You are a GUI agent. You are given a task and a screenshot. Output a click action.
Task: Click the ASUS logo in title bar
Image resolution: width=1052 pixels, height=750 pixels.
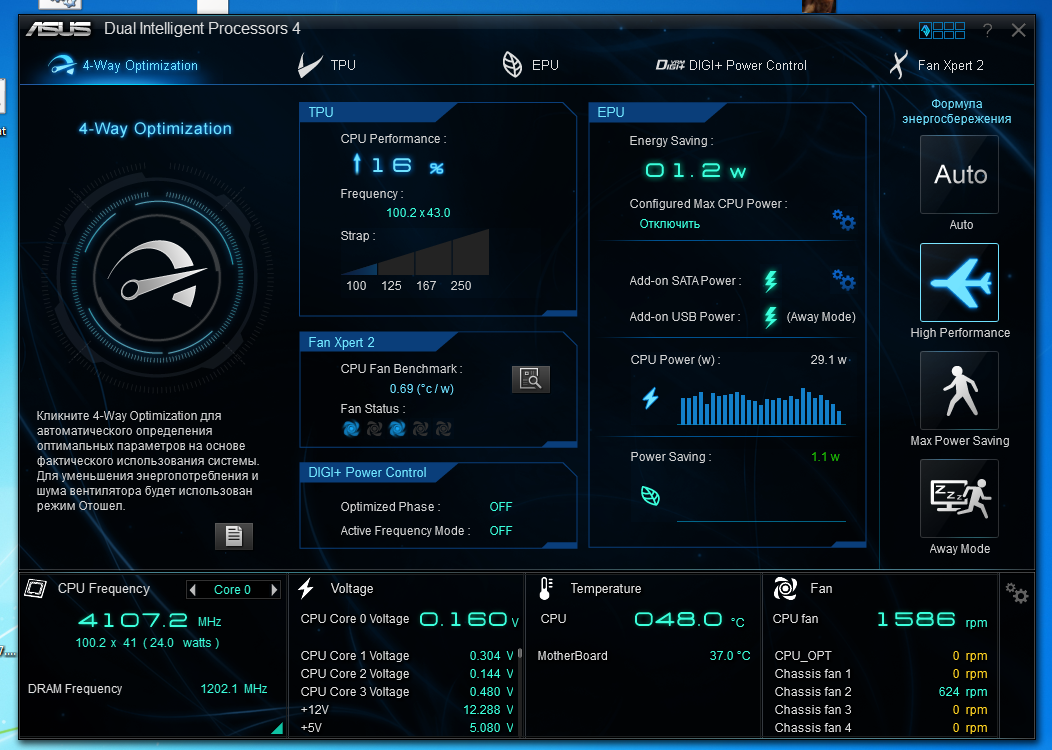click(x=58, y=29)
